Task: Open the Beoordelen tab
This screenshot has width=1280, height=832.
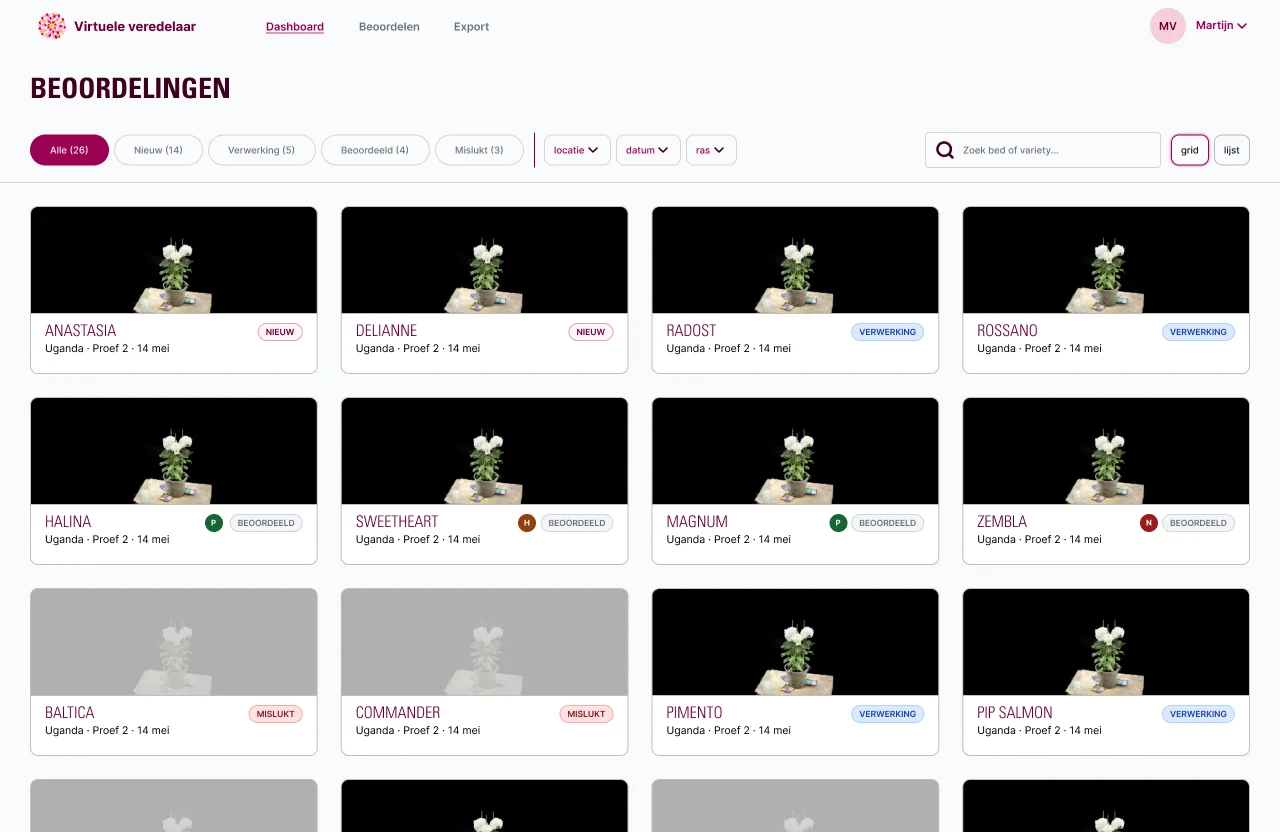Action: [389, 27]
